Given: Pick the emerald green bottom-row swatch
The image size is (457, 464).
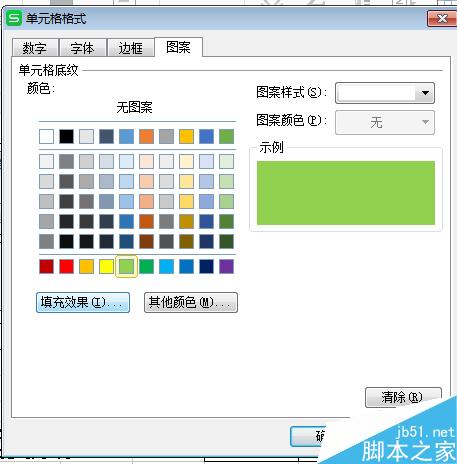Looking at the screenshot, I should tap(146, 266).
